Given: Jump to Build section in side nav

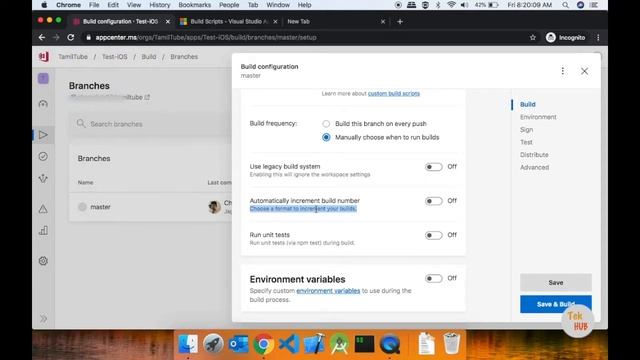Looking at the screenshot, I should coord(527,104).
